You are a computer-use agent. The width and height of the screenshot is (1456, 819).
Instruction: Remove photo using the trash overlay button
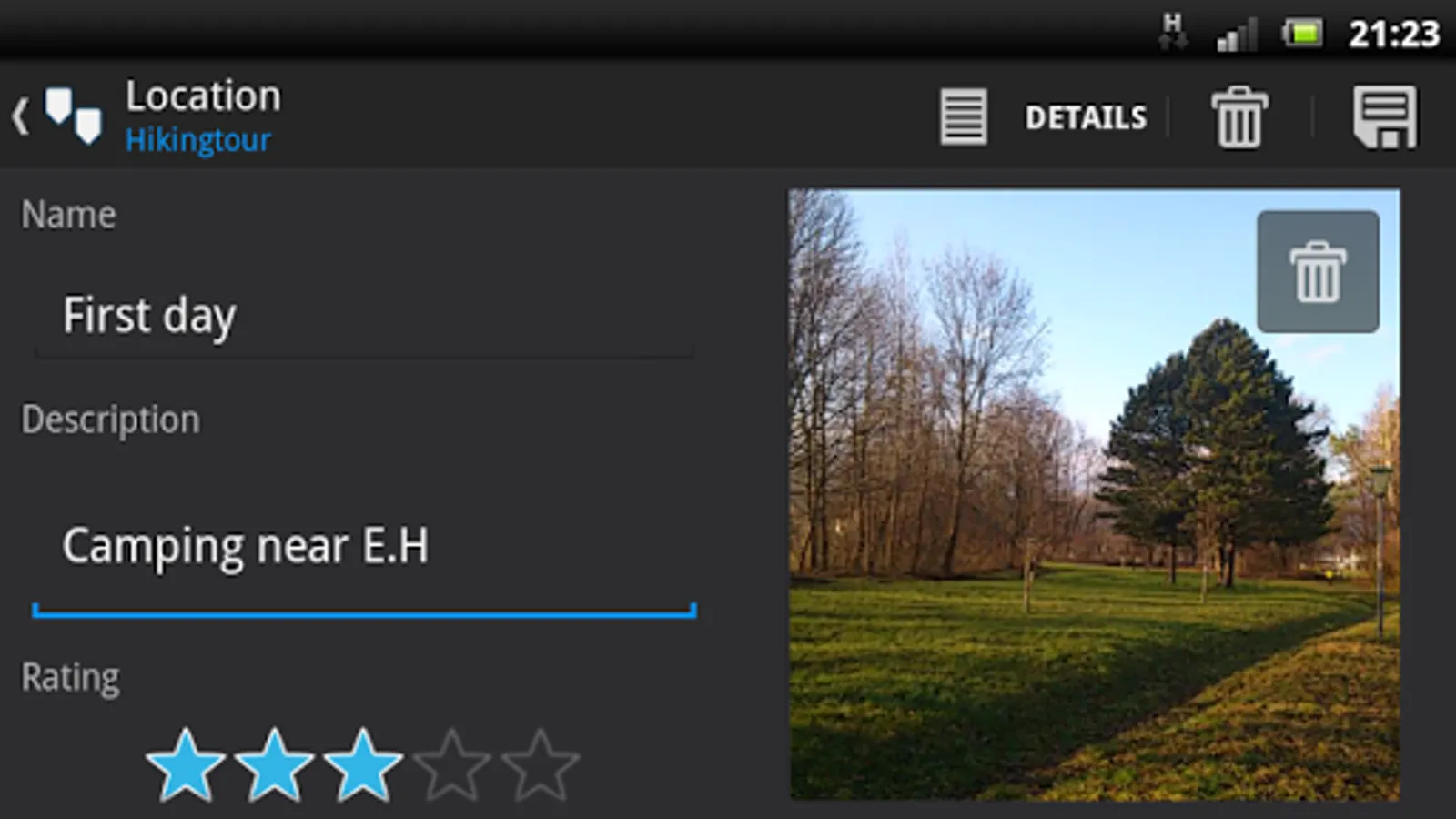coord(1318,271)
